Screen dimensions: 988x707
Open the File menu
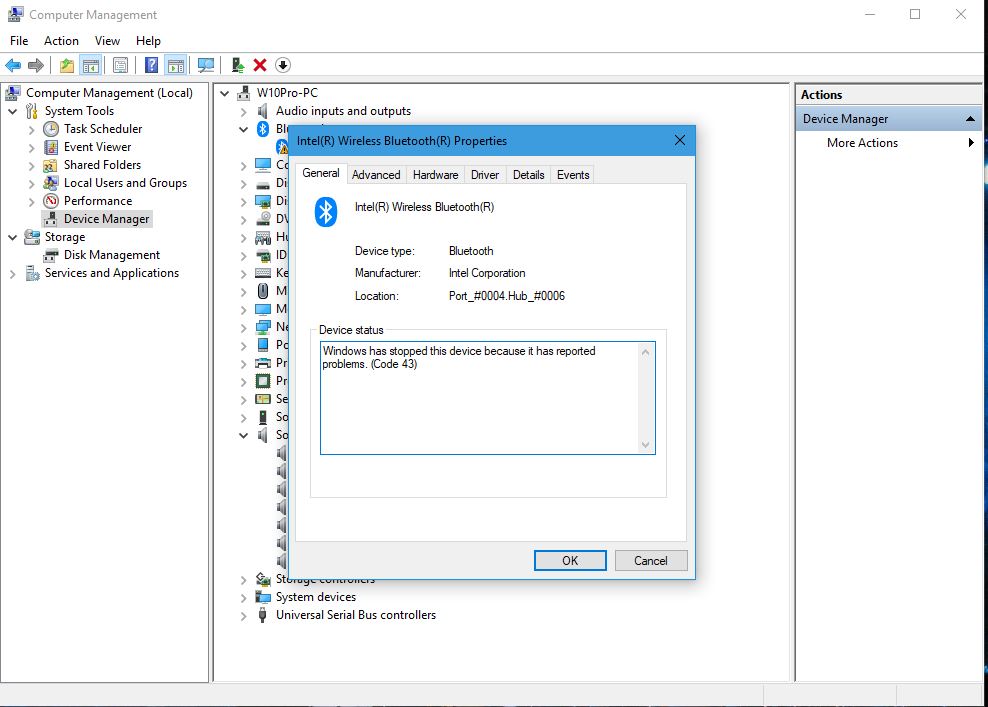(x=19, y=41)
